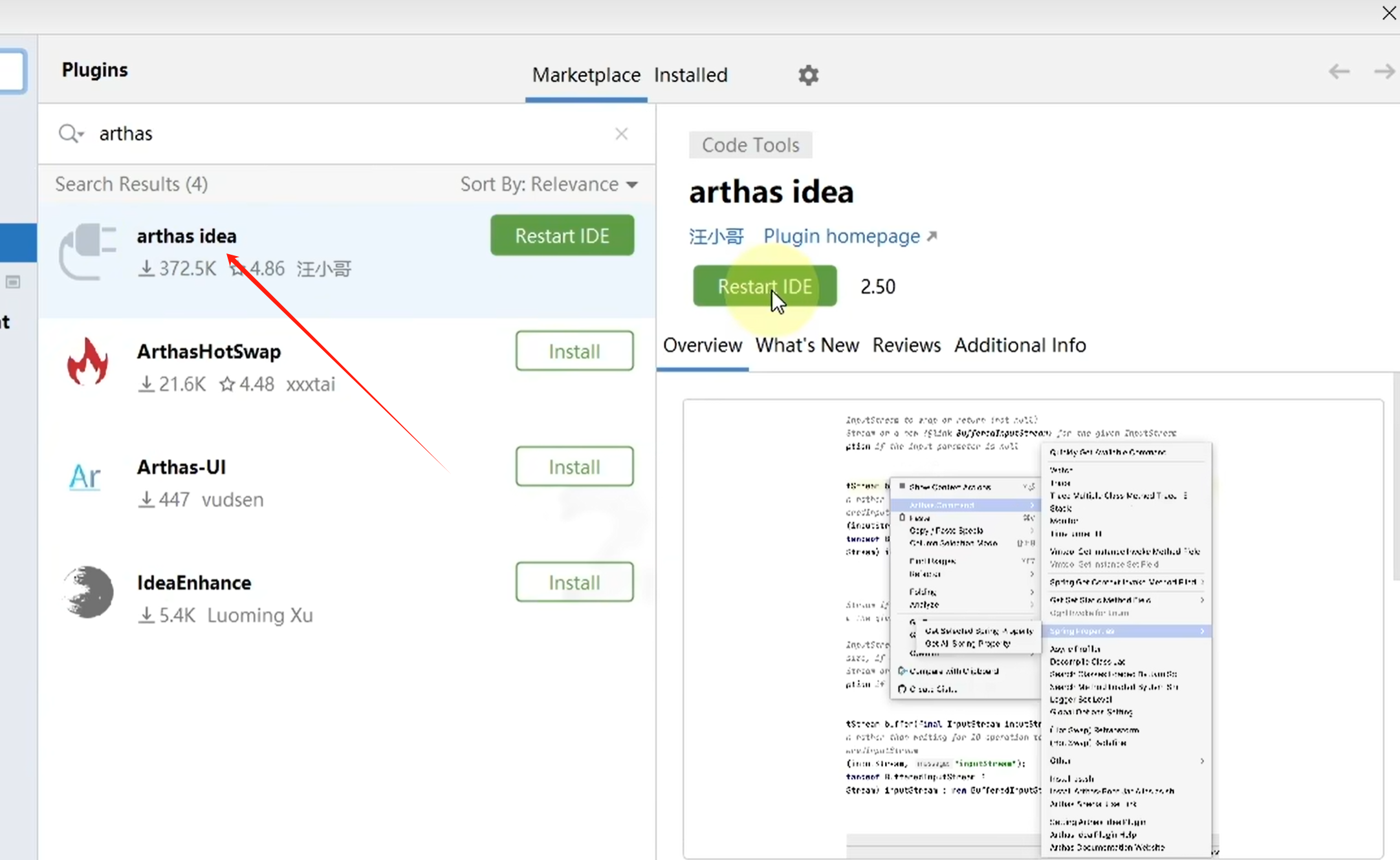
Task: Select the arthas idea list title
Action: 186,236
